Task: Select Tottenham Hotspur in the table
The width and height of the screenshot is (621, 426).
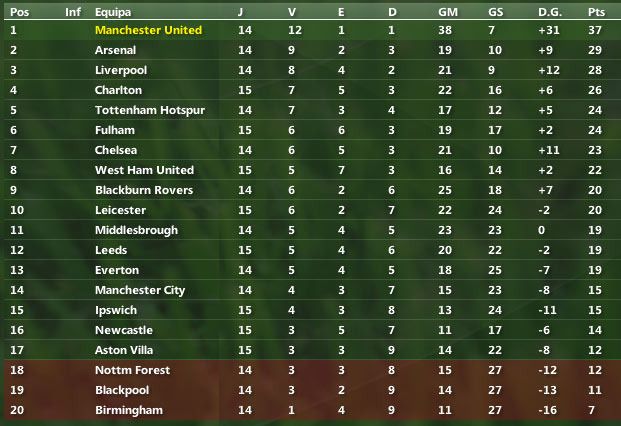Action: [x=149, y=110]
